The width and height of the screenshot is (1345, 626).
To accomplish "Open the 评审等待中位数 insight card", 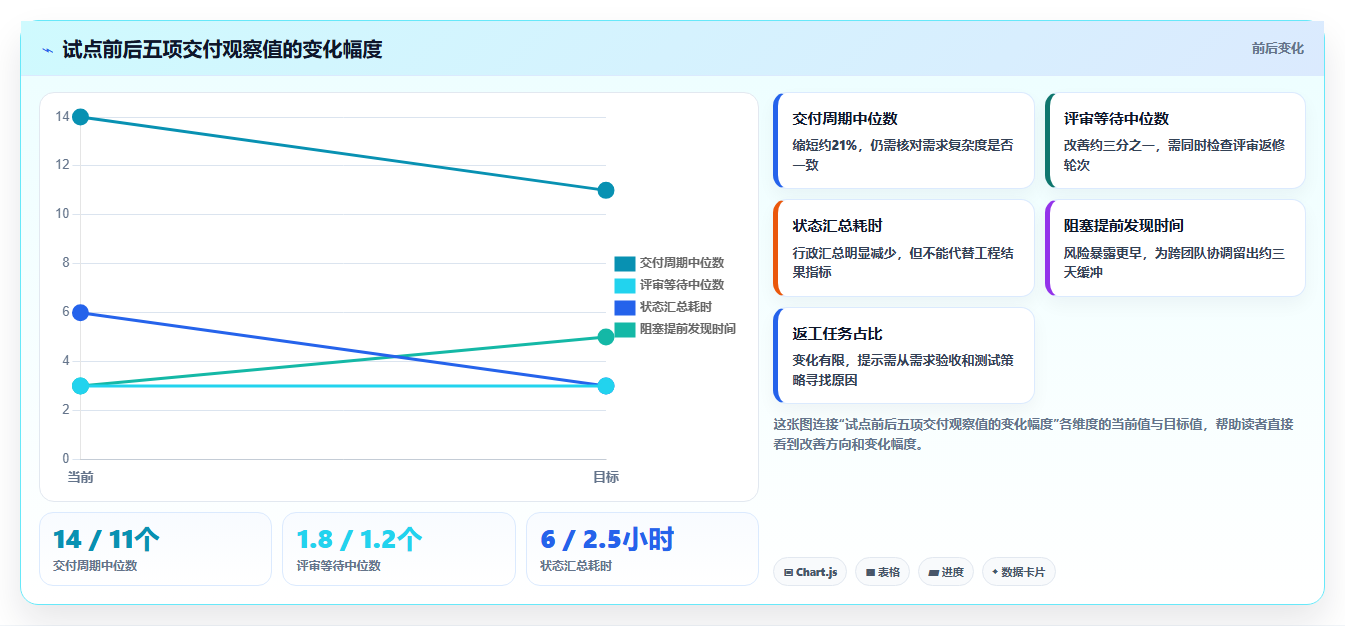I will point(1175,141).
